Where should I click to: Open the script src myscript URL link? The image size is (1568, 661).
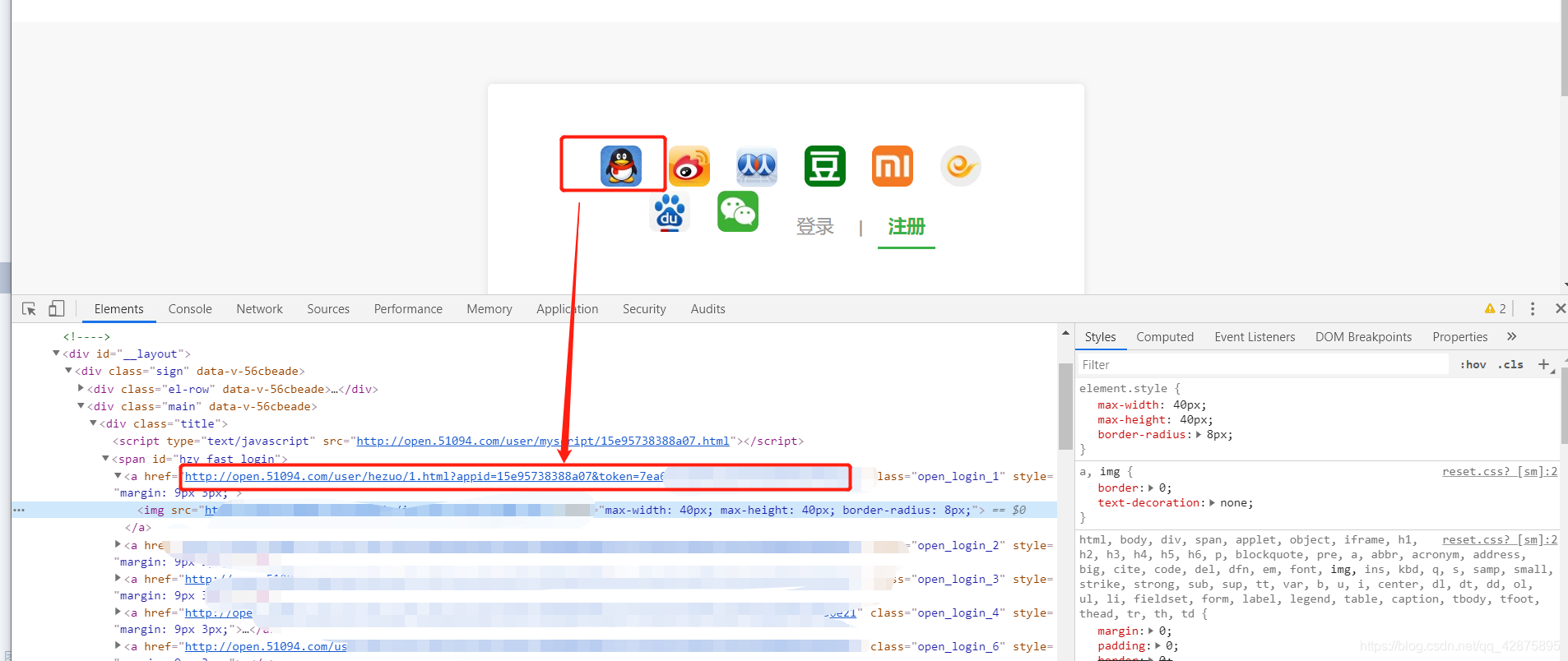point(542,441)
